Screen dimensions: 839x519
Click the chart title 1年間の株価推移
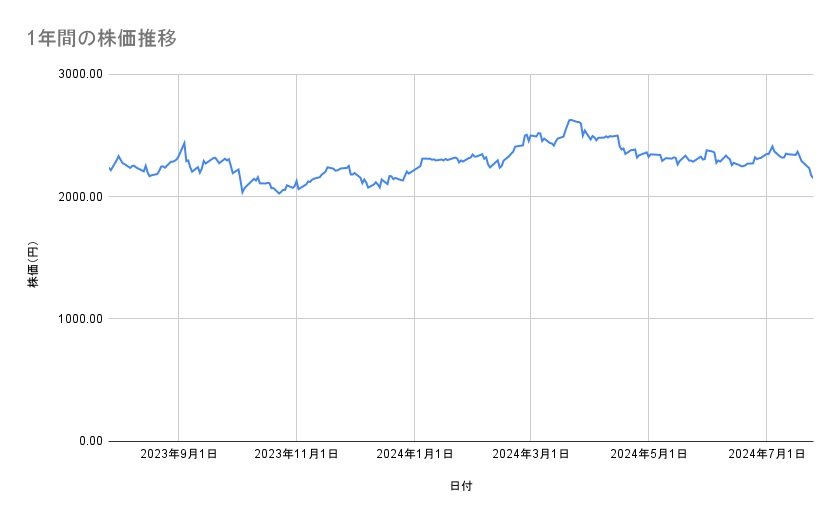pos(104,38)
